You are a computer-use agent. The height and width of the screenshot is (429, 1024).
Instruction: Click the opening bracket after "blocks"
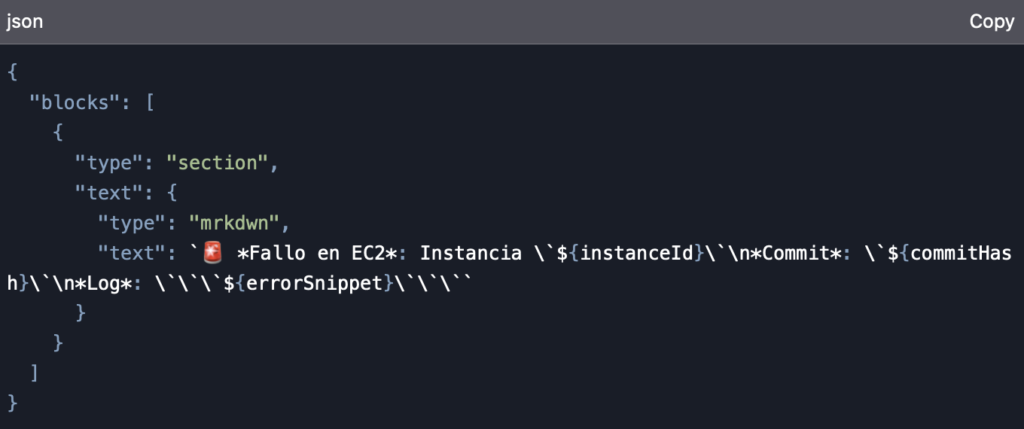point(149,103)
